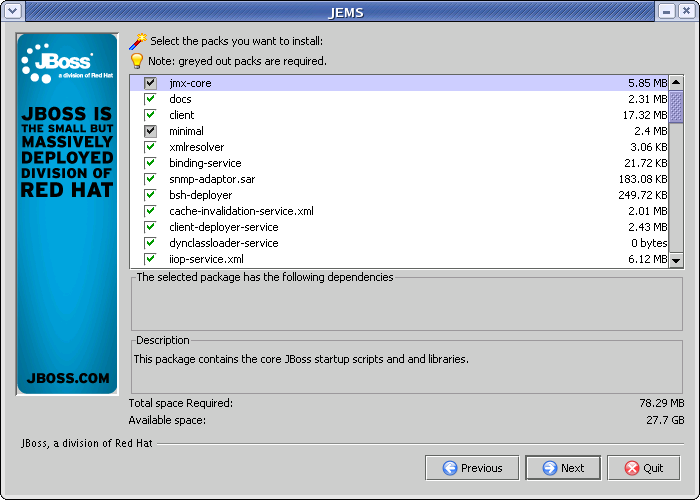
Task: Uncheck the cache-invalidation-service.xml checkbox
Action: (150, 211)
